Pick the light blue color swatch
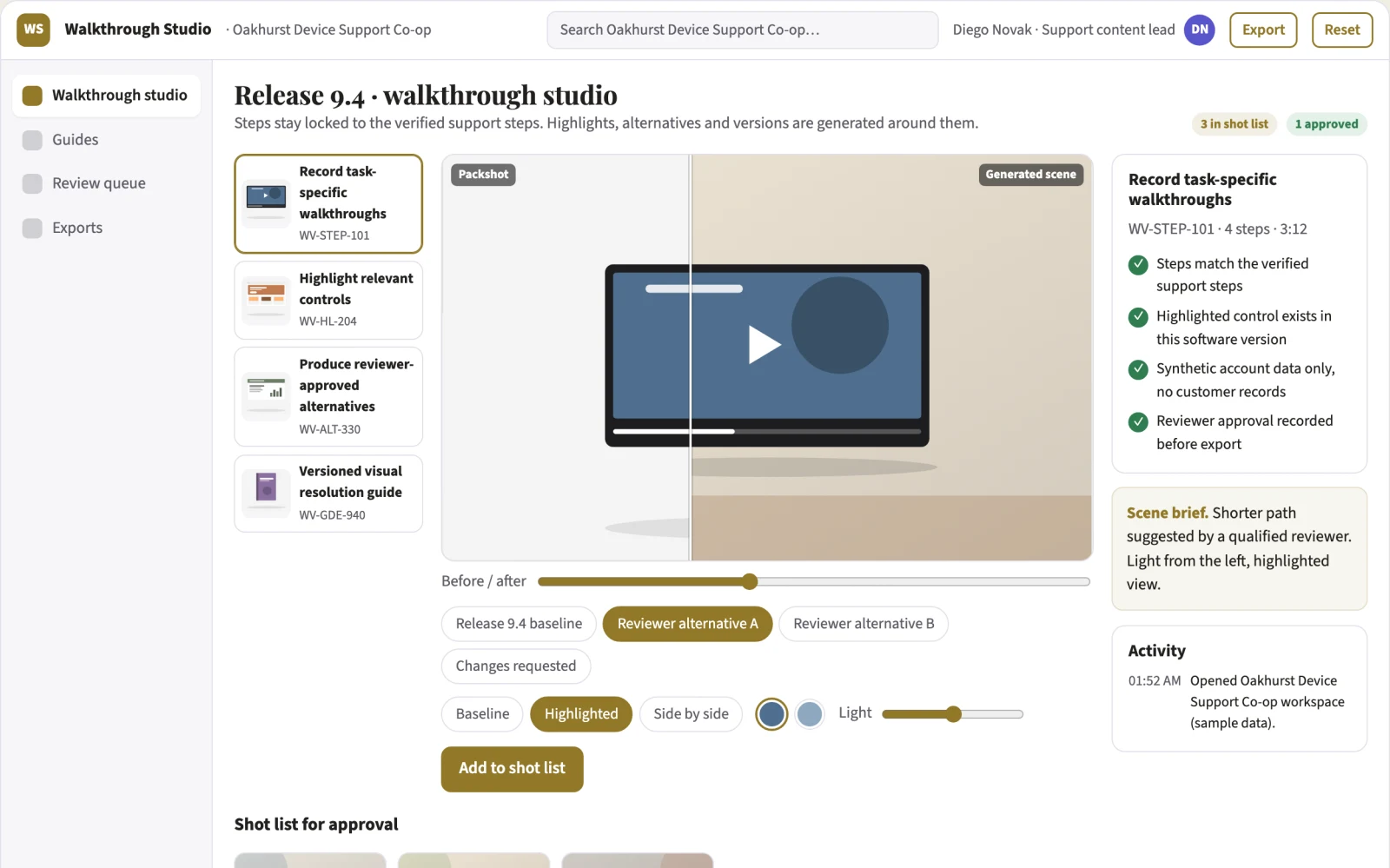1390x868 pixels. pyautogui.click(x=810, y=714)
